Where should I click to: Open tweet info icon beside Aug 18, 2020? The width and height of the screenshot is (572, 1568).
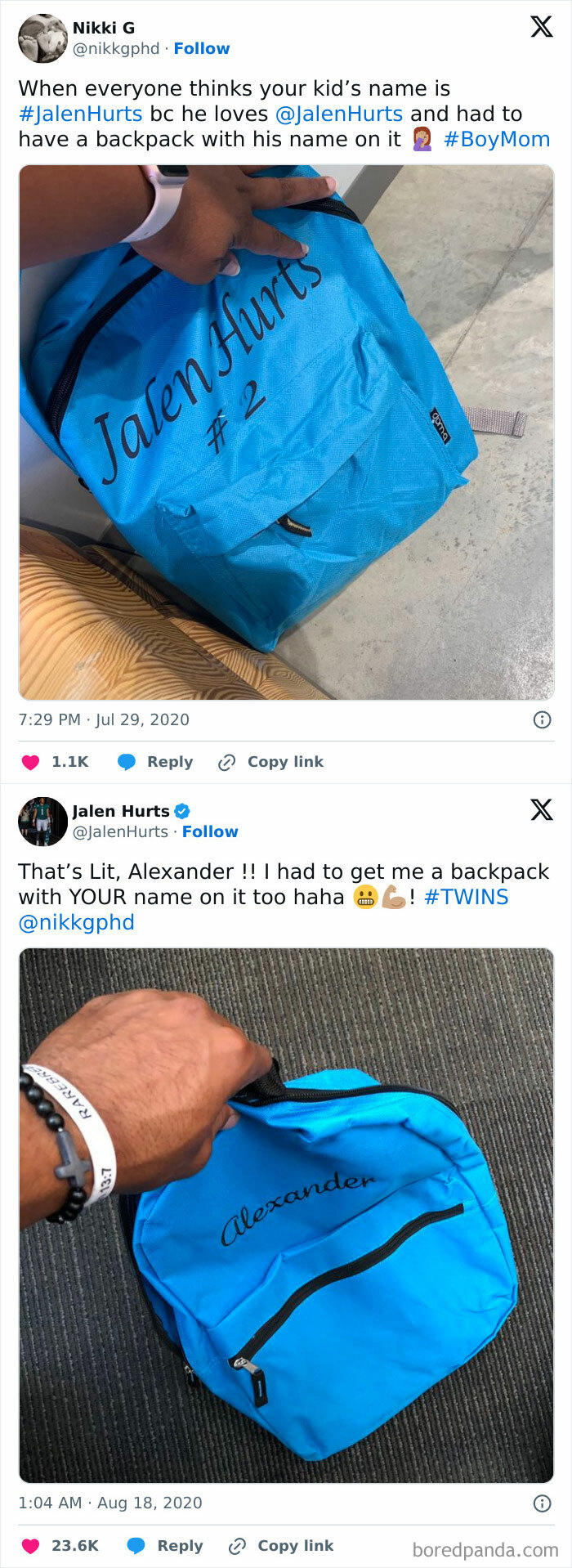[x=542, y=1503]
